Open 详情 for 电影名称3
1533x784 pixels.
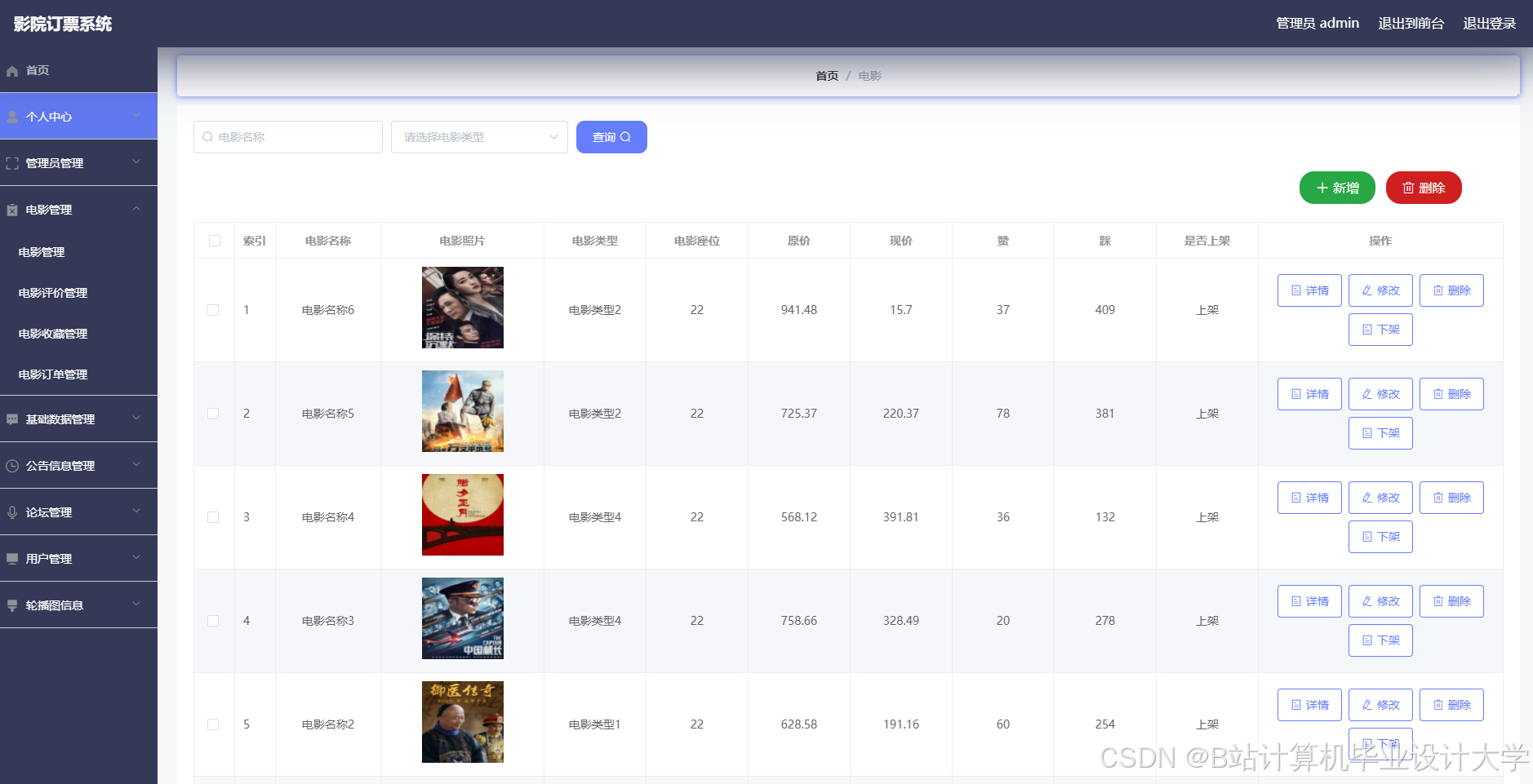point(1309,601)
